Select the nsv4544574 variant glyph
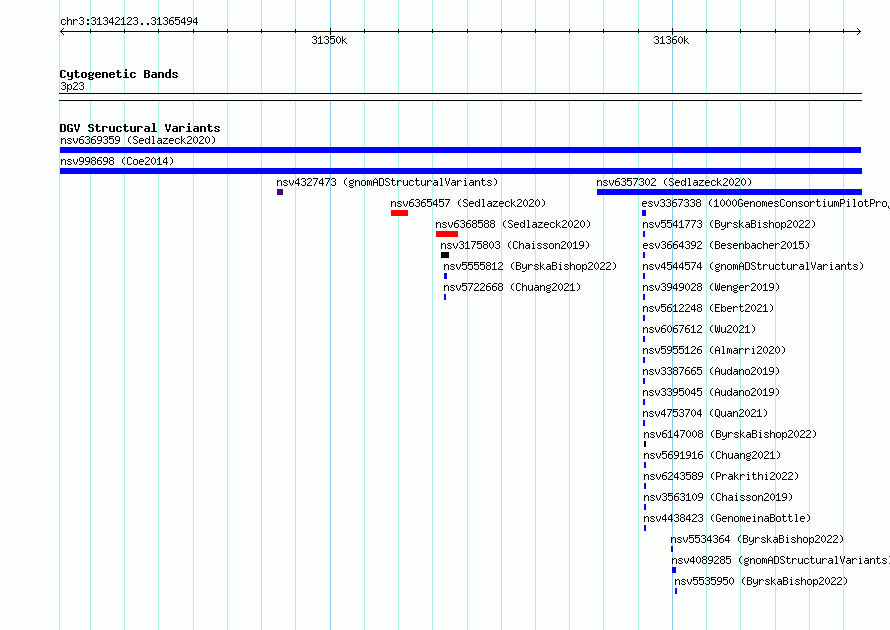 click(x=644, y=276)
